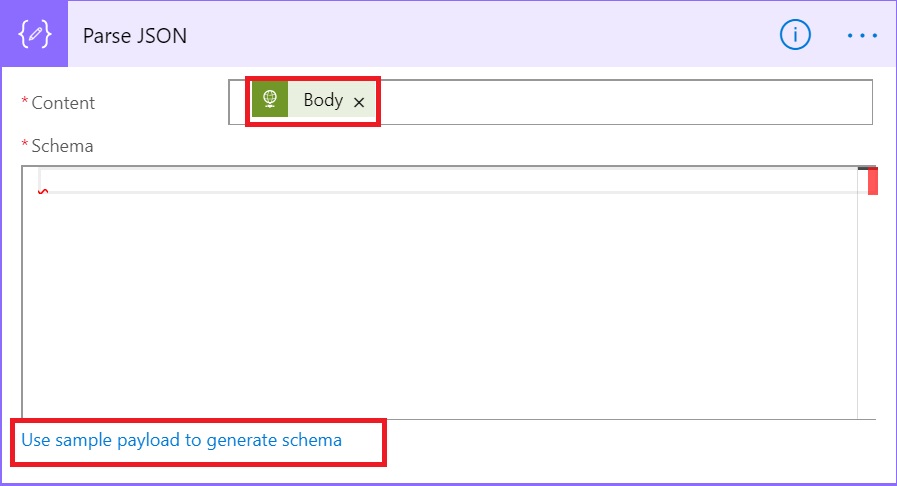The width and height of the screenshot is (897, 486).
Task: Click Use sample payload to generate schema
Action: 181,440
